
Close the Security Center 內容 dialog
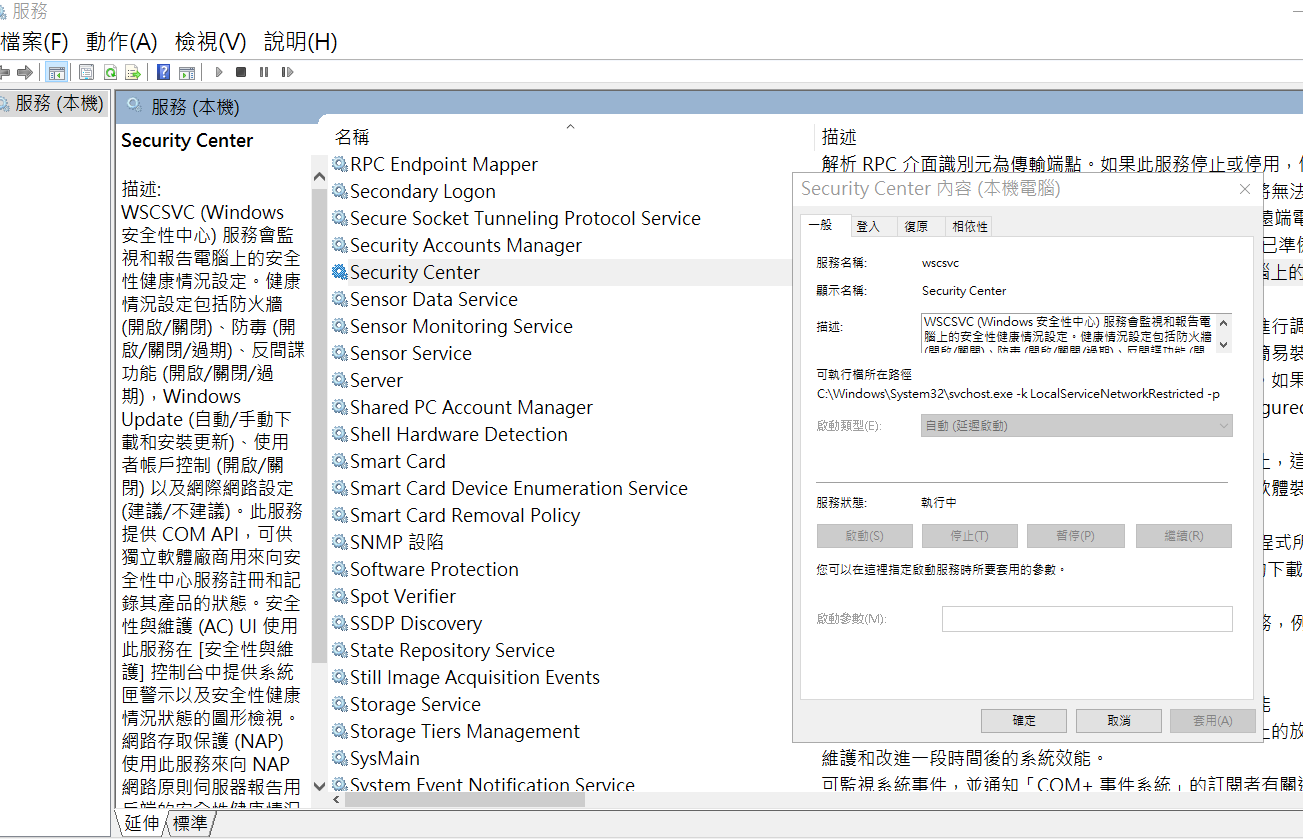(1244, 188)
